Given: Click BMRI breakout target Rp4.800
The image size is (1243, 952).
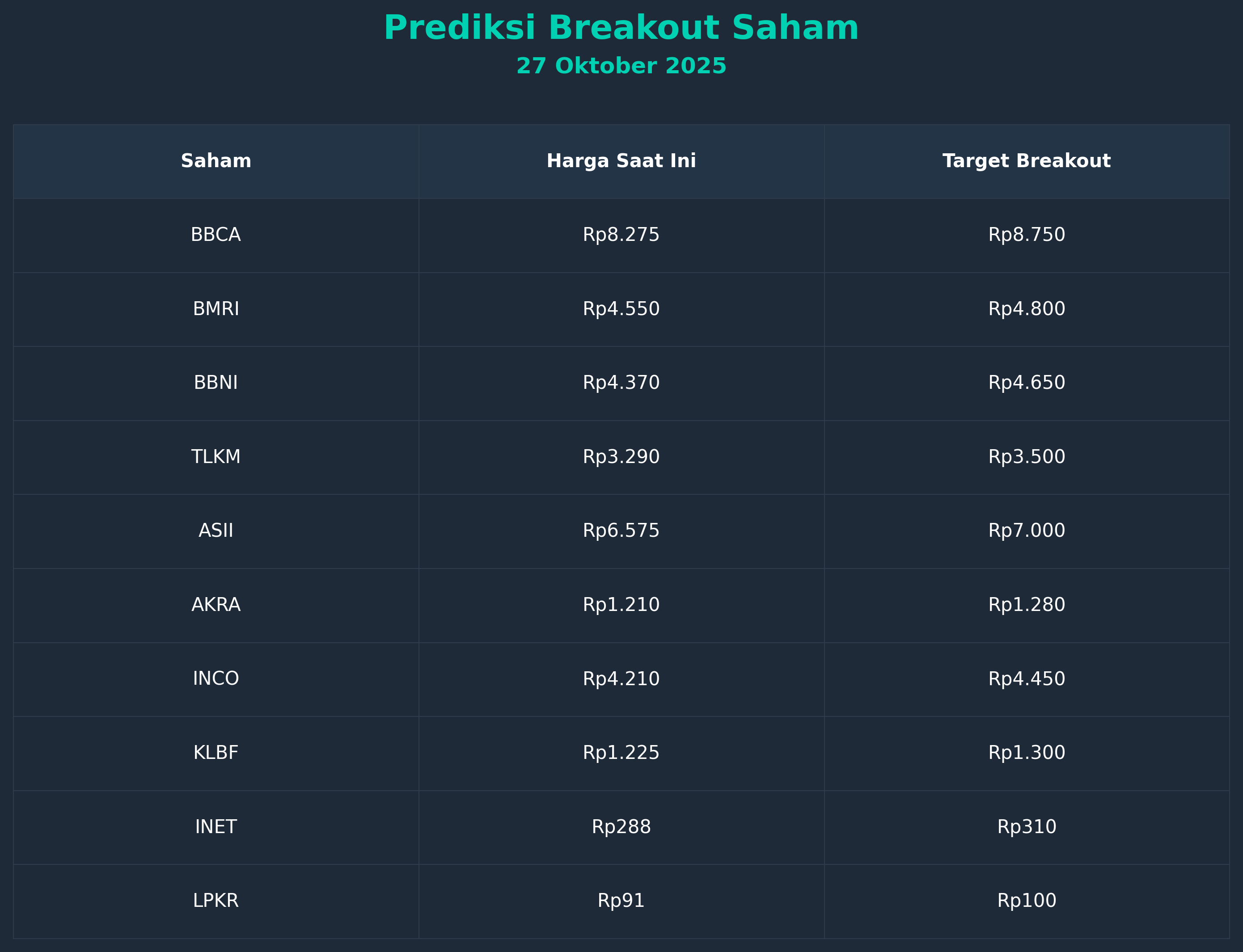Looking at the screenshot, I should (1027, 309).
